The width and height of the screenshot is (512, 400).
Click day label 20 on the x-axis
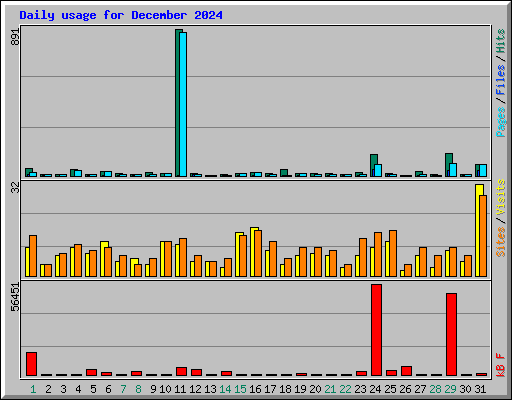point(315,389)
